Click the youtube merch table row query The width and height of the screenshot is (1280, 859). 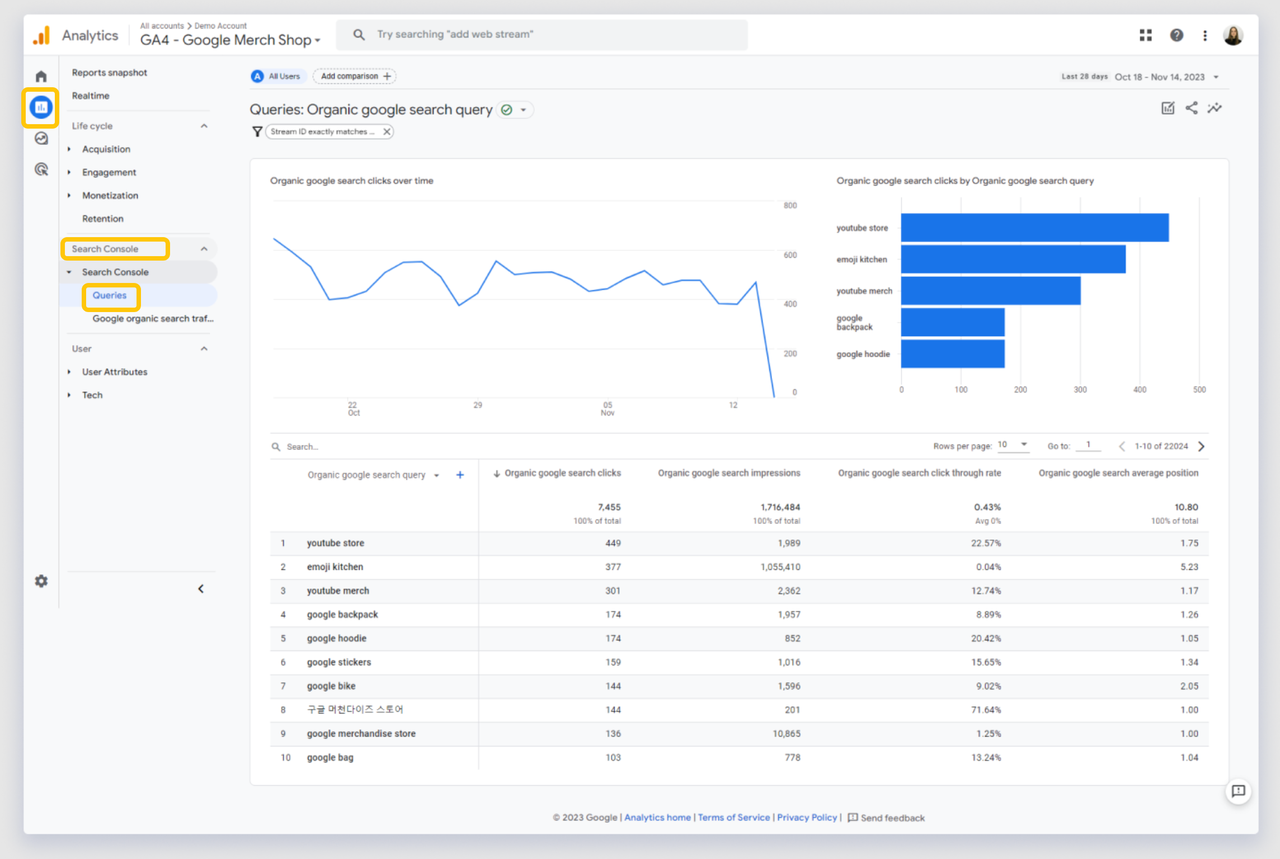pos(338,591)
